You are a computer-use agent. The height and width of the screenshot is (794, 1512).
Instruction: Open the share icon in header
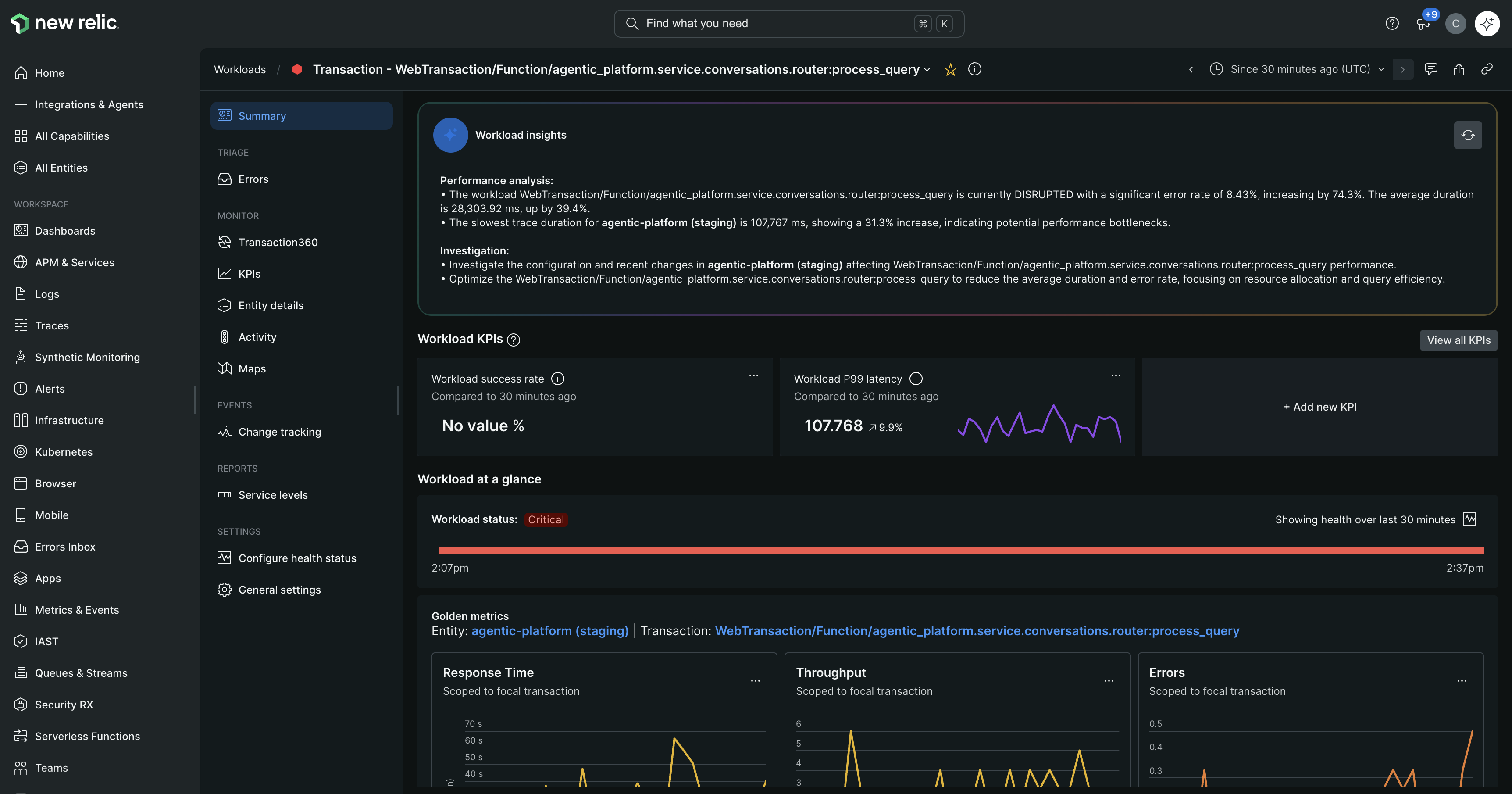coord(1459,69)
